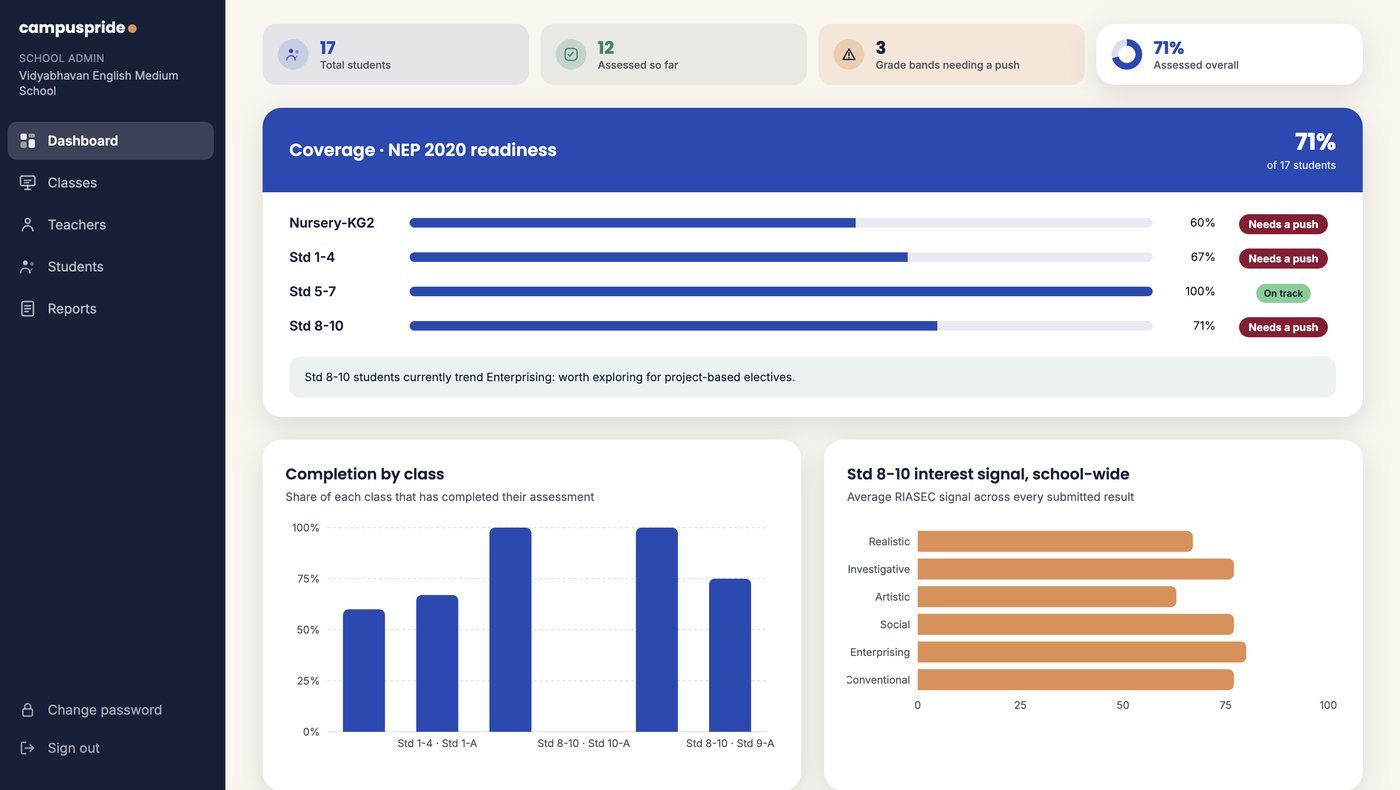Click the Coverage · NEP 2020 readiness heading
Viewport: 1400px width, 790px height.
pos(423,150)
